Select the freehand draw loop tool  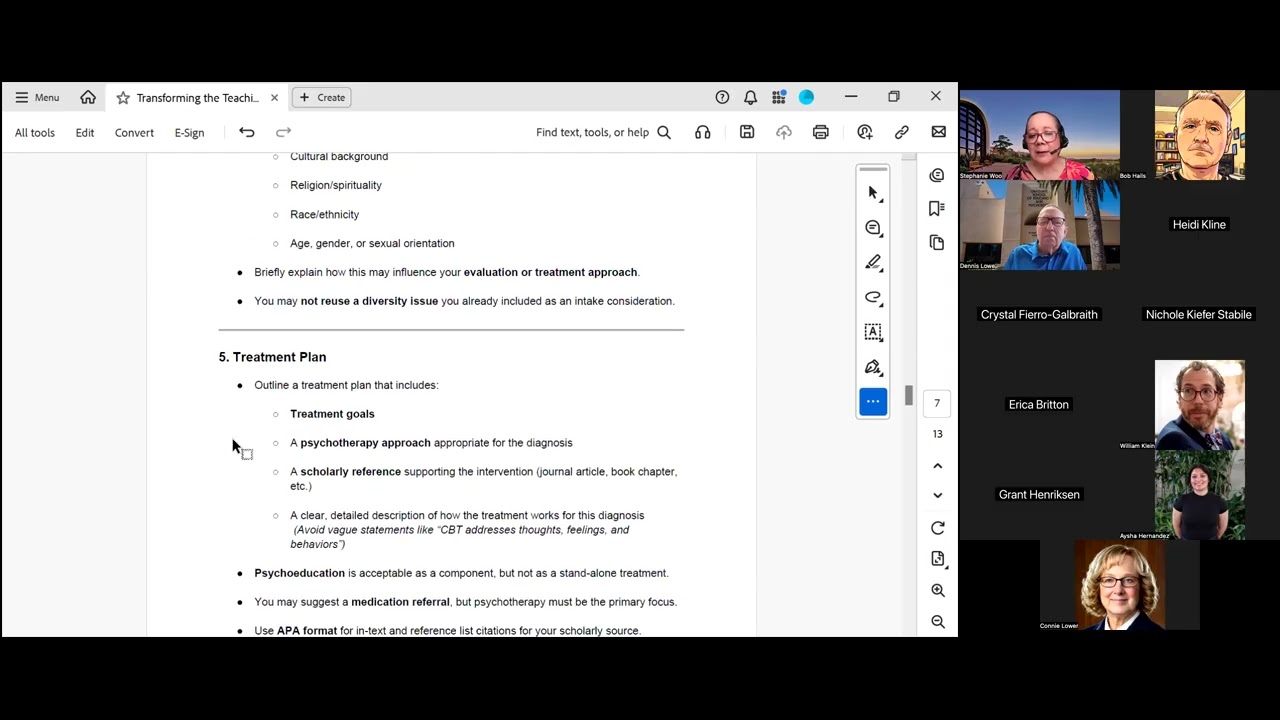tap(873, 297)
